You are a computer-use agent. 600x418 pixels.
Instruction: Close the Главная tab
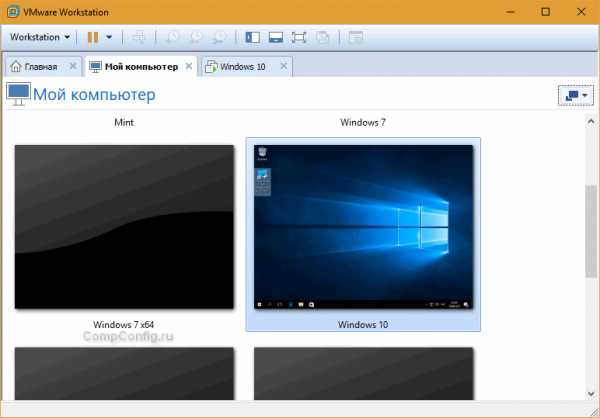73,66
